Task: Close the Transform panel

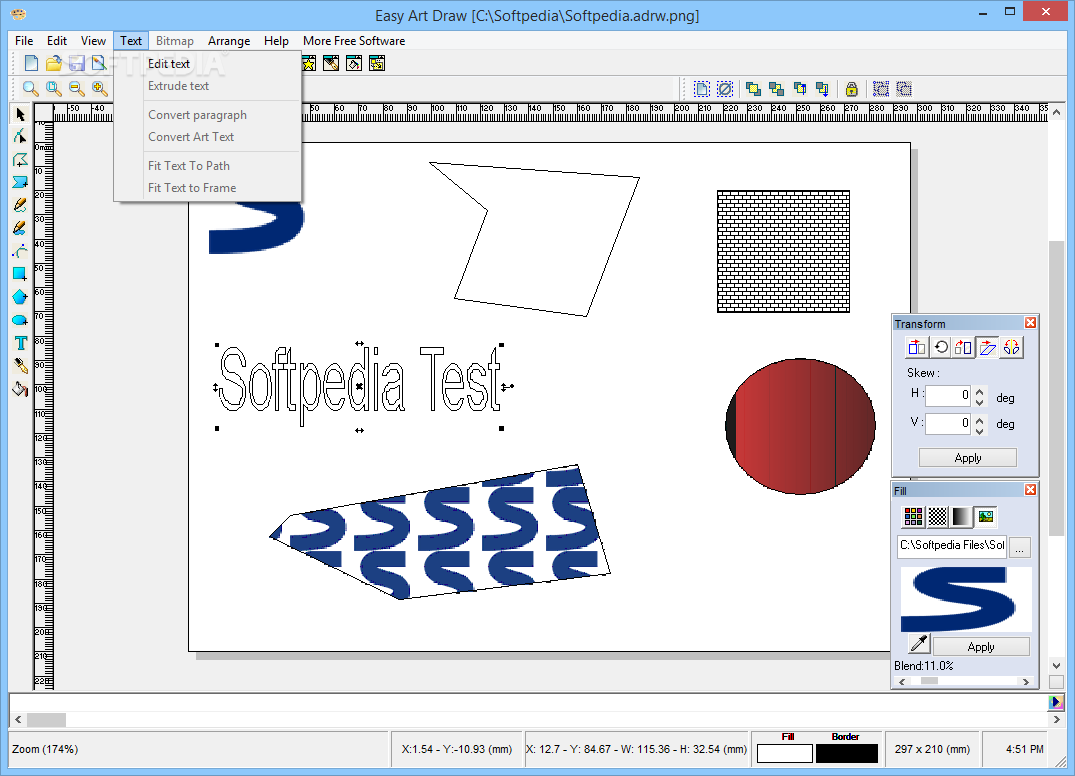Action: [x=1030, y=323]
